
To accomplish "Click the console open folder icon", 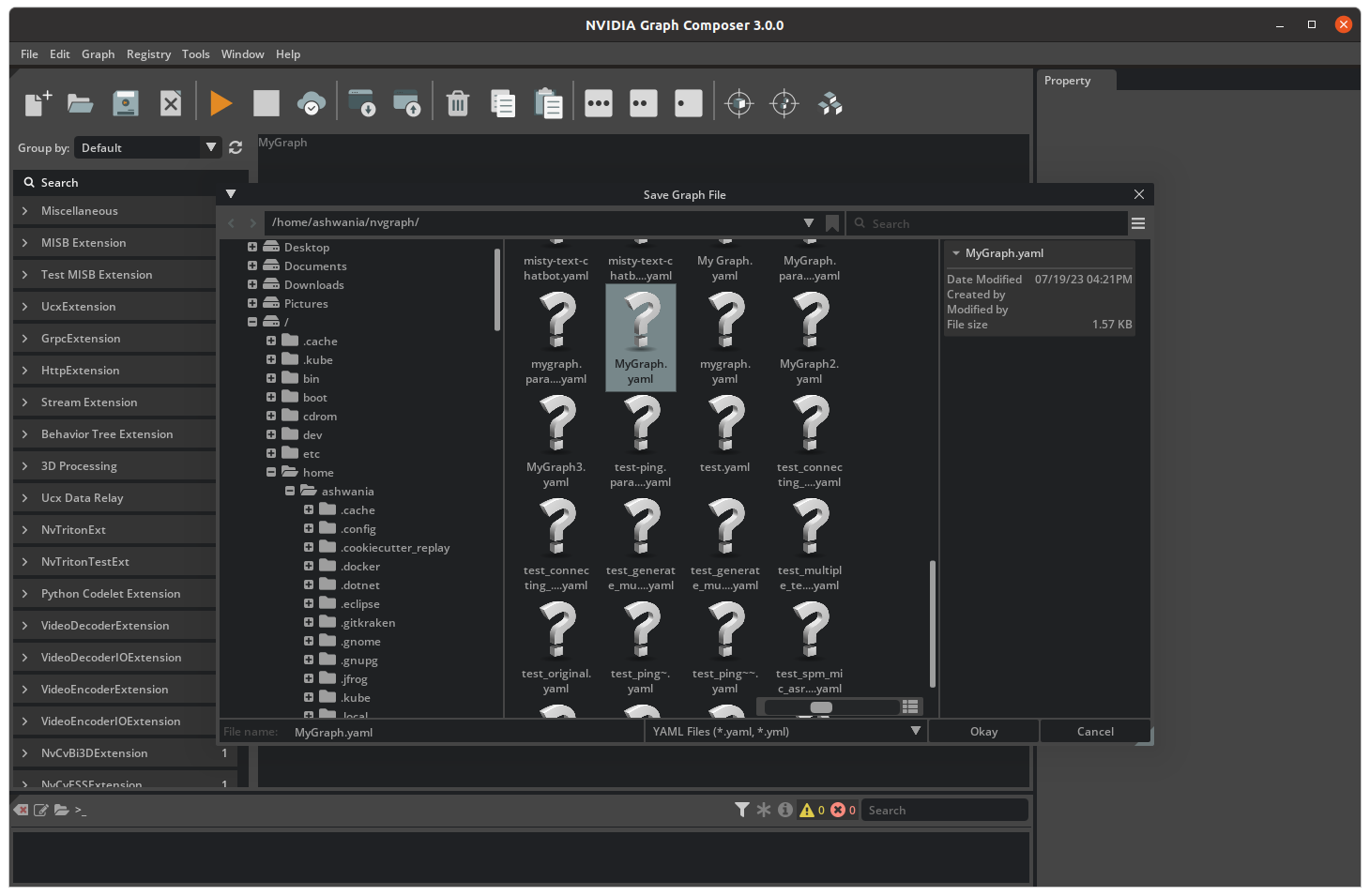I will coord(61,810).
